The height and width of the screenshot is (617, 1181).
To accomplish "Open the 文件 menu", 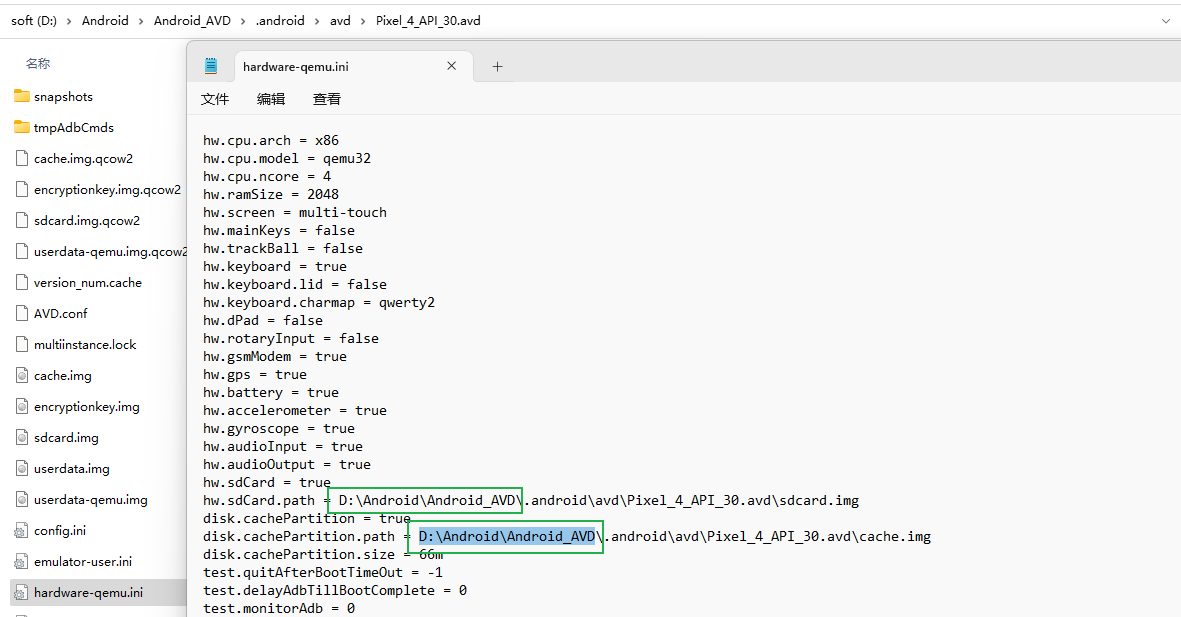I will (x=215, y=99).
